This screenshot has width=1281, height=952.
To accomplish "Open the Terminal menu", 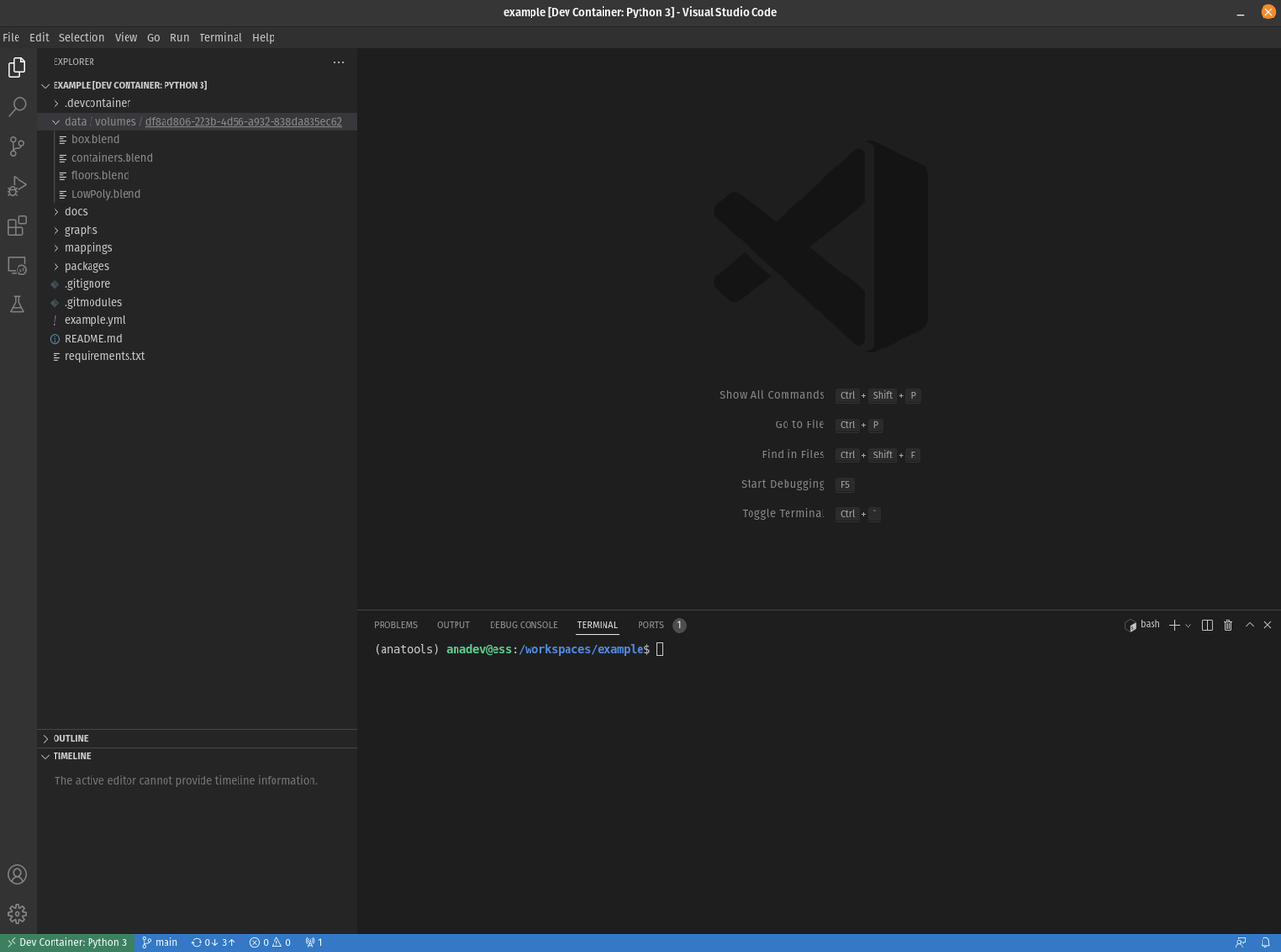I will 220,37.
